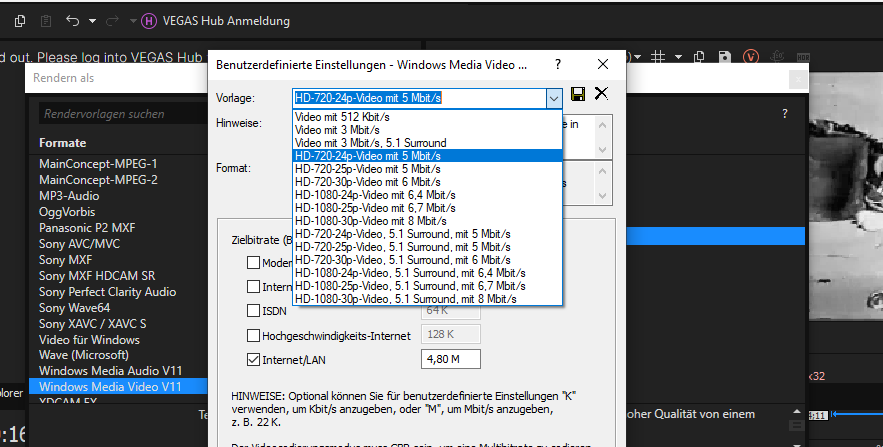
Task: Enable the Hochgeschwindigkeits-Internet checkbox
Action: tap(253, 336)
